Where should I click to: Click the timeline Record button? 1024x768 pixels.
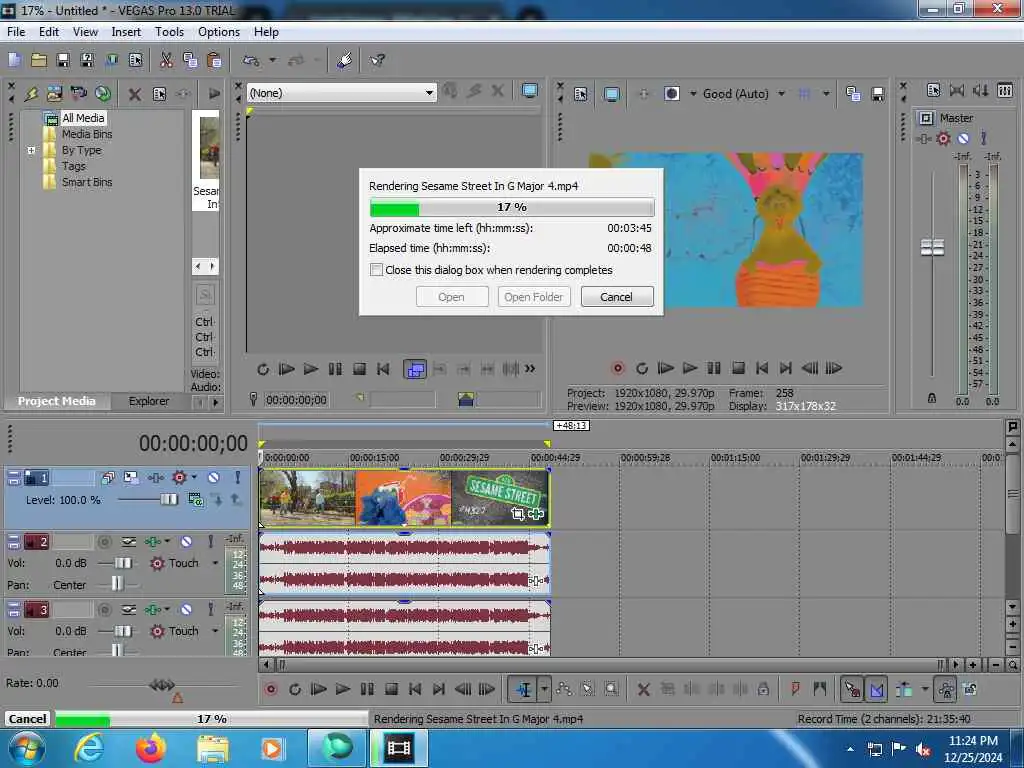pyautogui.click(x=271, y=689)
